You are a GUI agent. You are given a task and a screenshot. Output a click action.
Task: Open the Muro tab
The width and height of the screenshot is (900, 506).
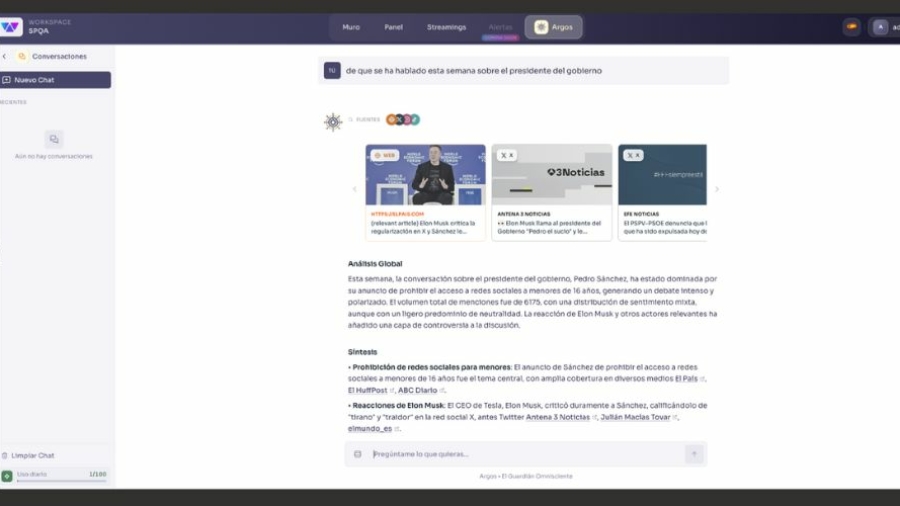click(x=351, y=27)
